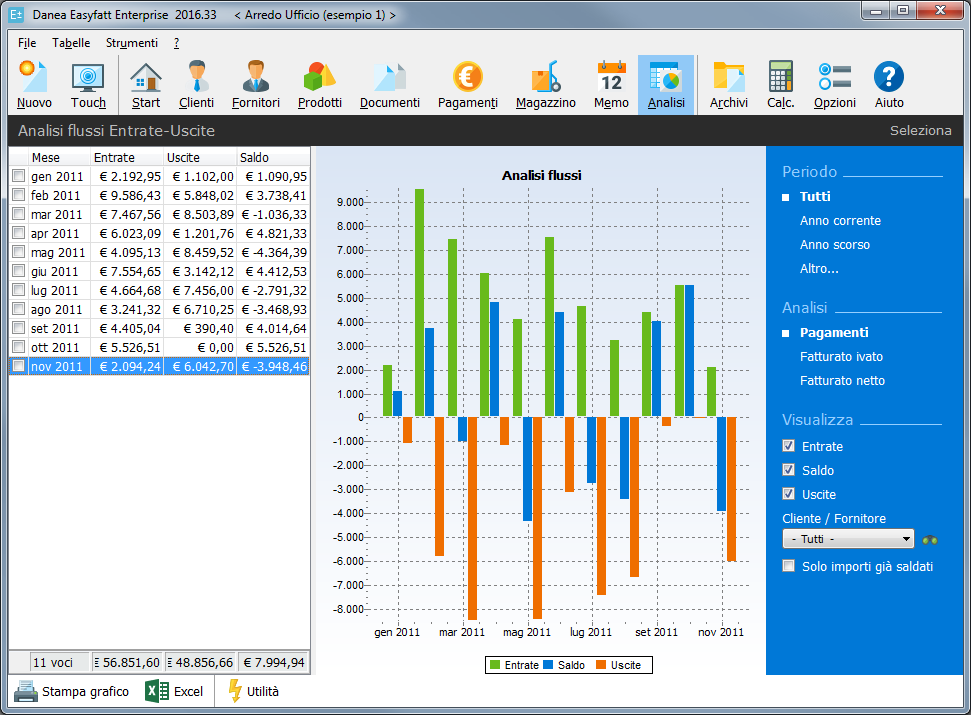Open the Pagamenti euro coin icon
971x715 pixels.
pyautogui.click(x=467, y=85)
